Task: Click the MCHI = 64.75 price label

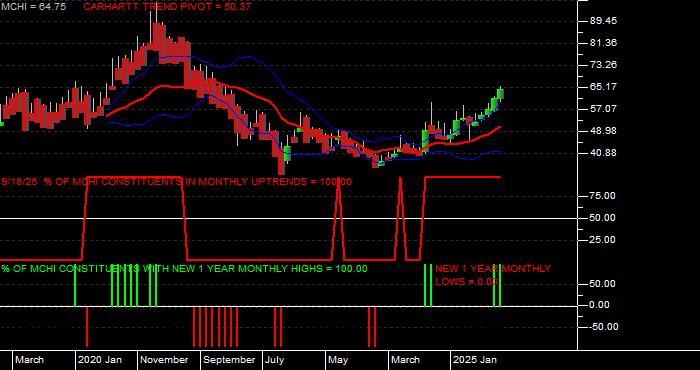Action: 33,7
